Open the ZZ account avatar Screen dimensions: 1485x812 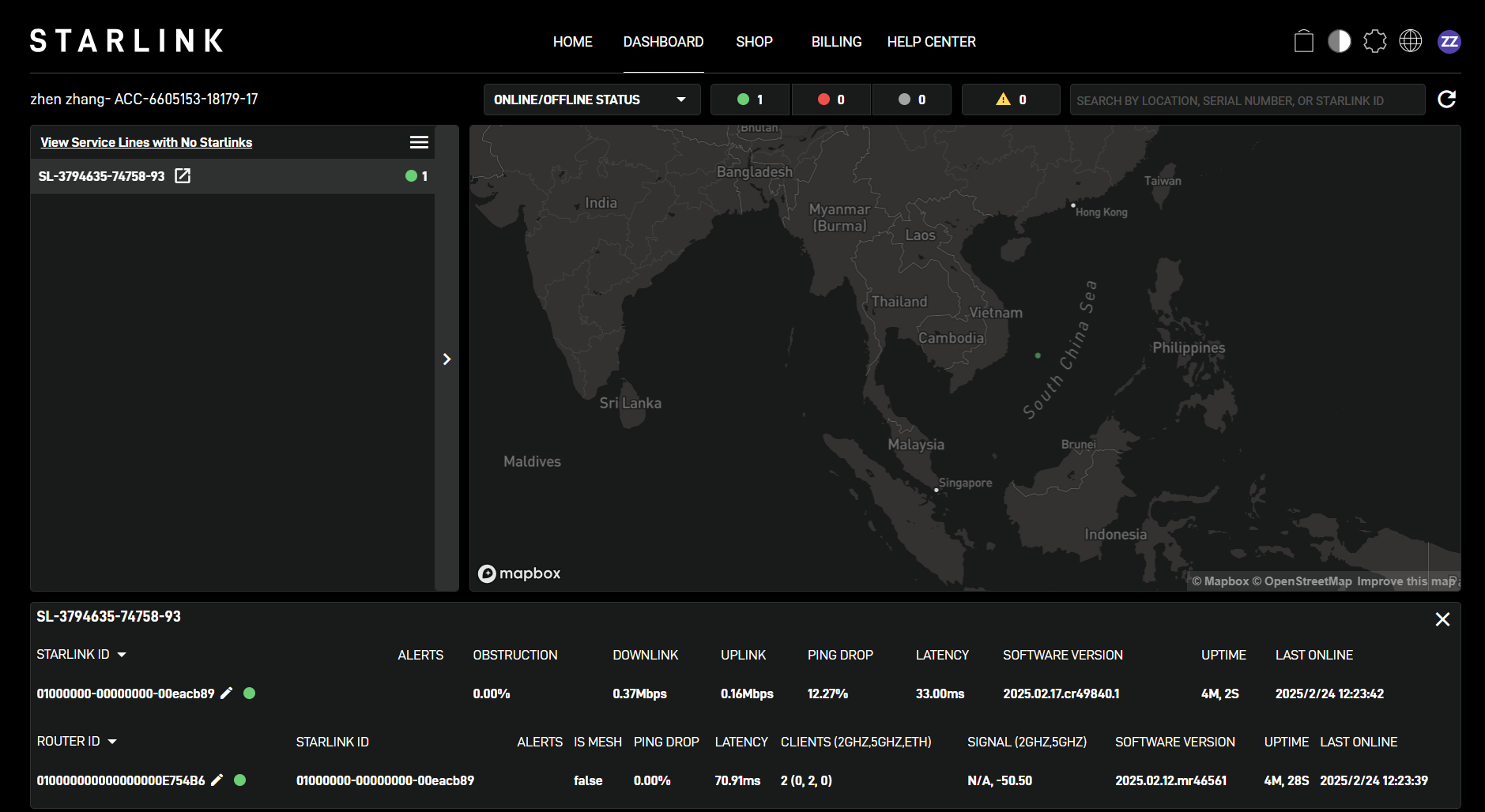click(1449, 42)
